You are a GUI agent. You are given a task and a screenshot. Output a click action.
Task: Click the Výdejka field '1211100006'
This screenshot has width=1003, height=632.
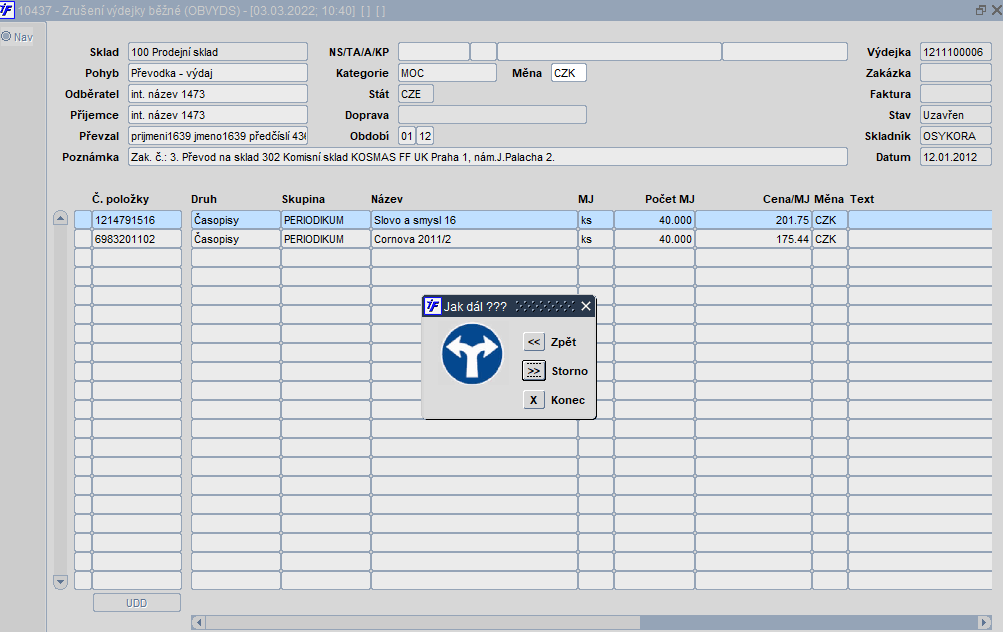(956, 52)
